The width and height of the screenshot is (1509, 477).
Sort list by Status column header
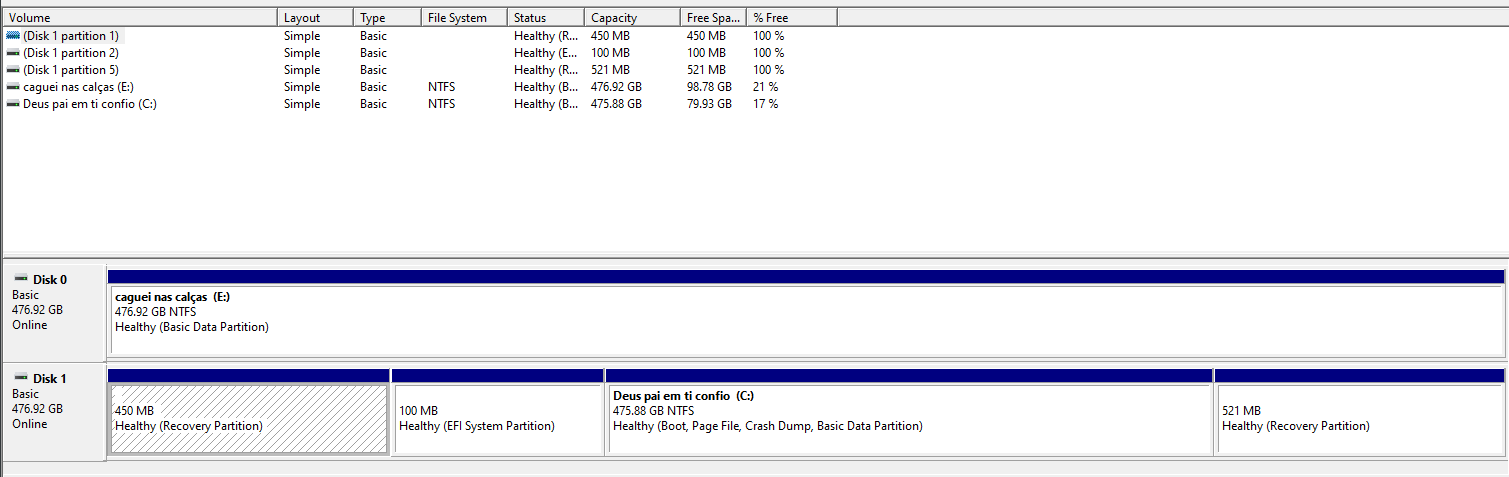point(546,18)
